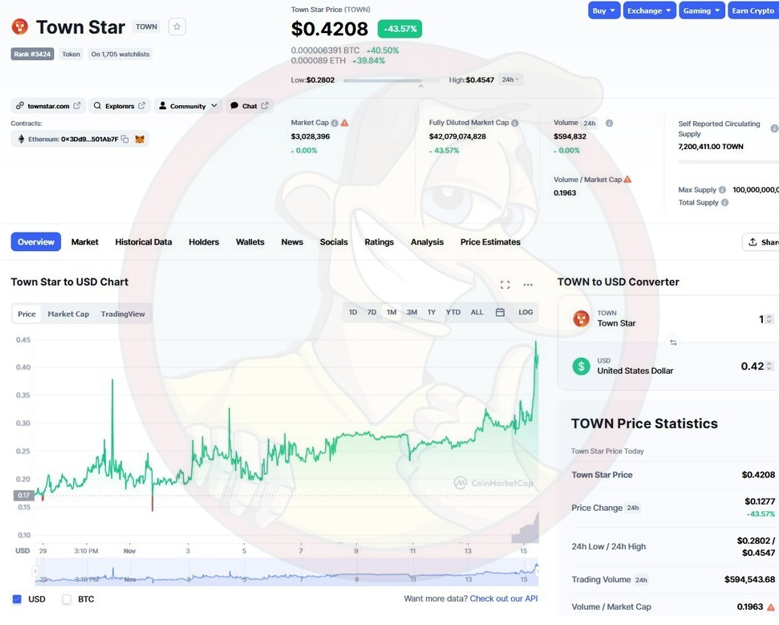Switch to the Wallets tab
Viewport: 779px width, 625px height.
[x=250, y=242]
